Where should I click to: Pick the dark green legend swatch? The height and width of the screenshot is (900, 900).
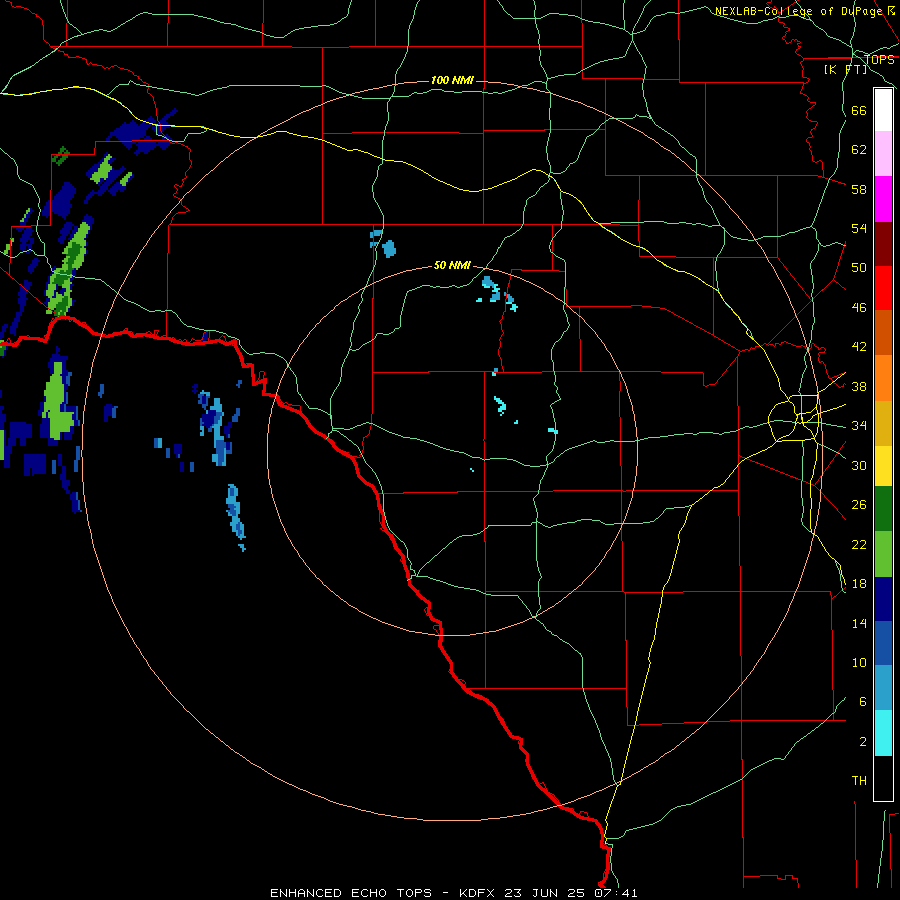click(x=883, y=509)
